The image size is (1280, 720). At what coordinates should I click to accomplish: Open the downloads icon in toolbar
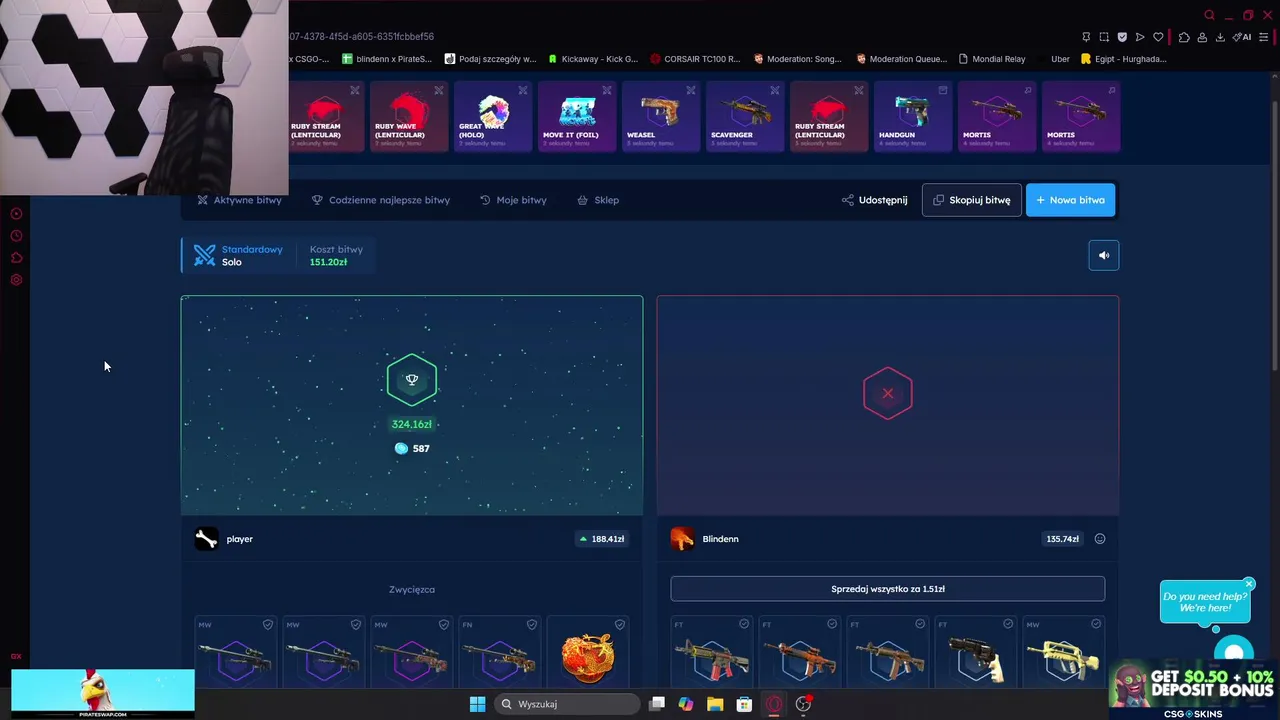tap(1220, 37)
